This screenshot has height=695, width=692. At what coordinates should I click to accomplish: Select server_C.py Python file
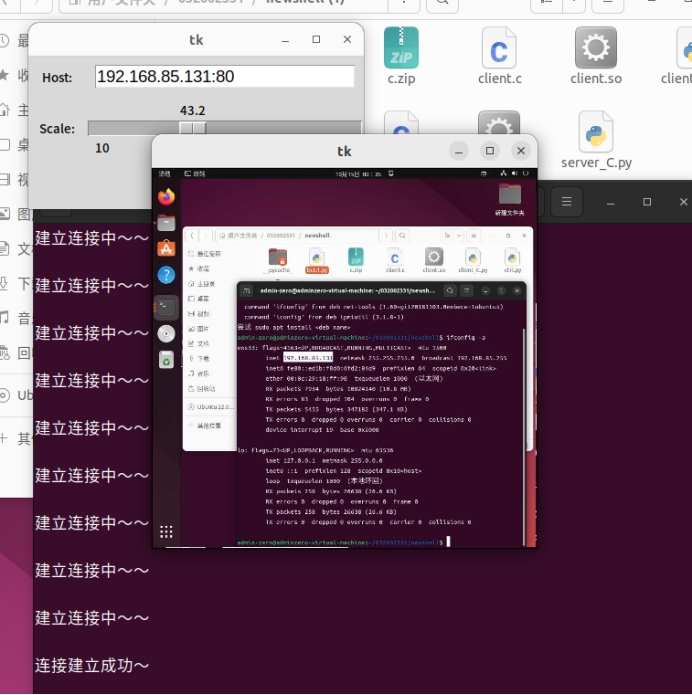click(x=596, y=143)
